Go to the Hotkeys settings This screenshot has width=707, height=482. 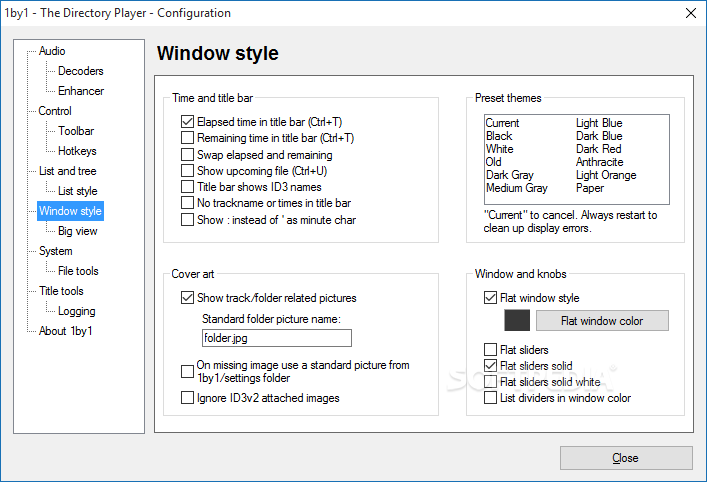click(x=77, y=151)
